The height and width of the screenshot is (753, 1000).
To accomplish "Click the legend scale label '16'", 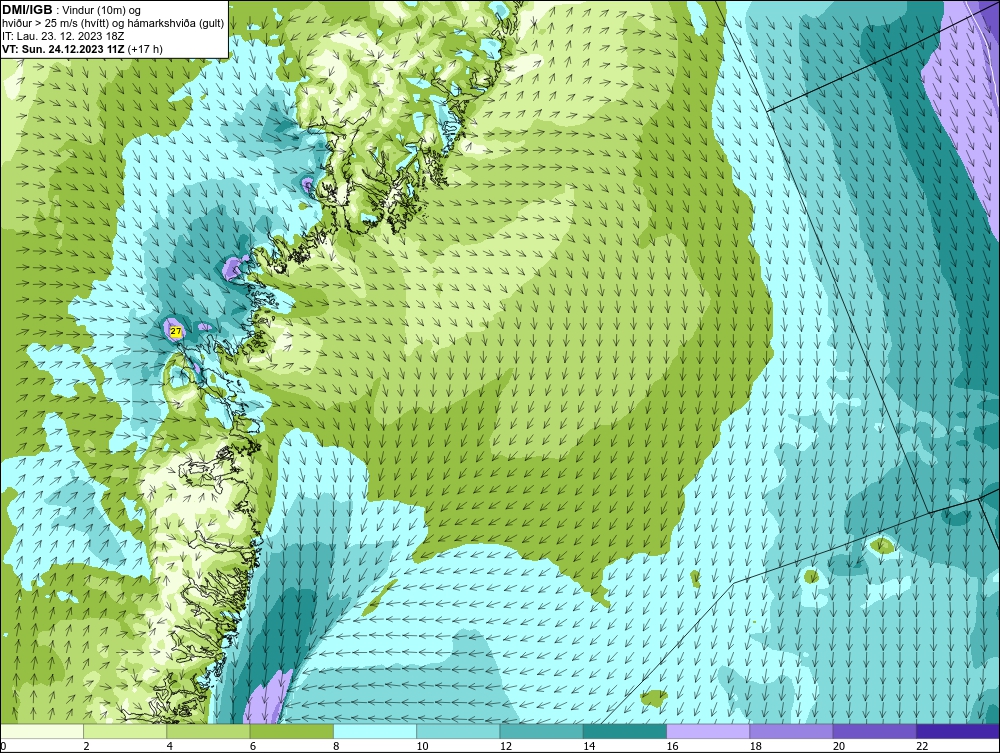I will (672, 747).
